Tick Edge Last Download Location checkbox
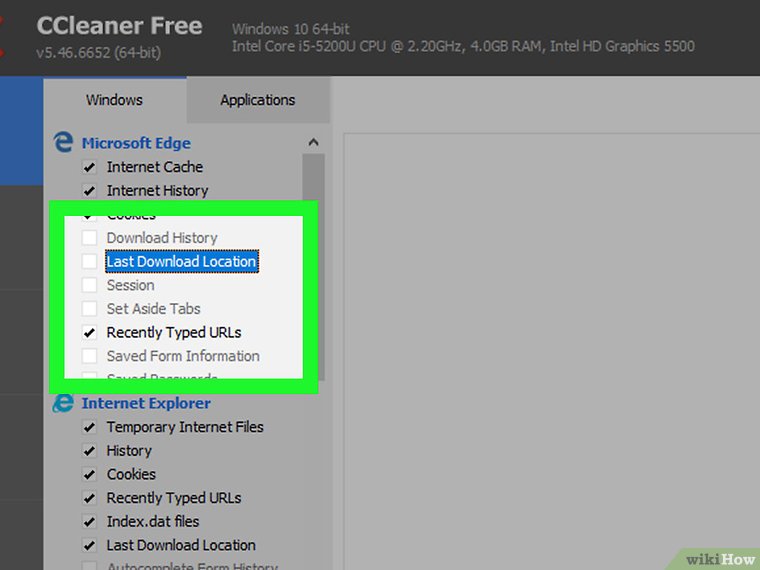Screen dimensions: 760x570 89,262
